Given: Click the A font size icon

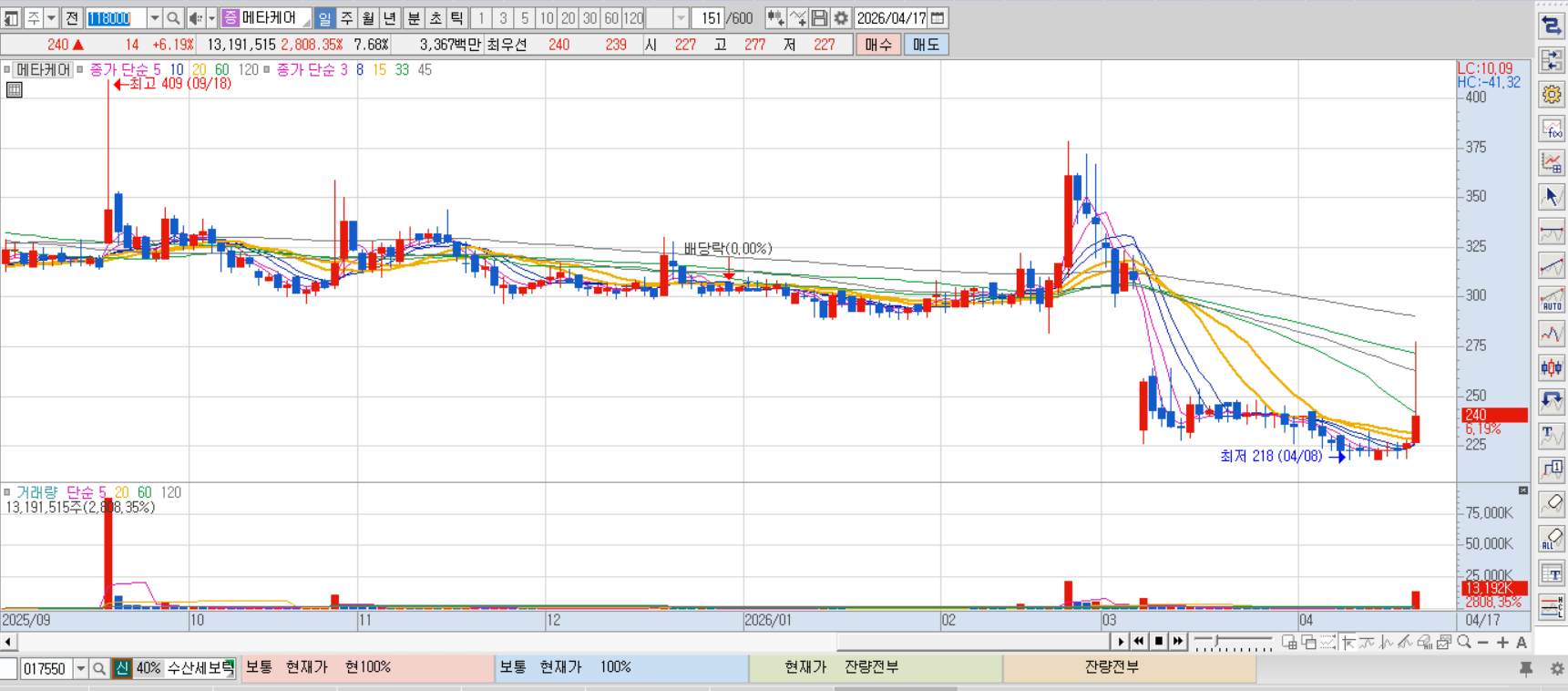Looking at the screenshot, I should [1522, 643].
